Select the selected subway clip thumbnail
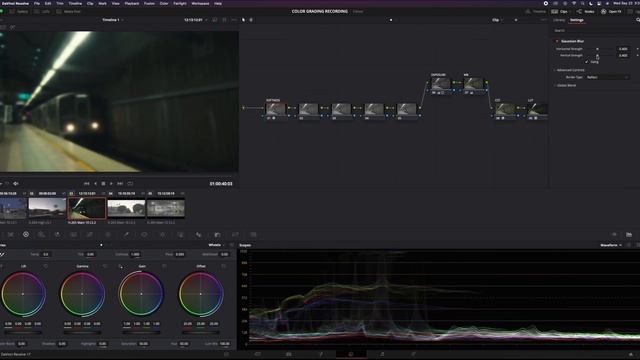Image resolution: width=640 pixels, height=360 pixels. pyautogui.click(x=87, y=208)
